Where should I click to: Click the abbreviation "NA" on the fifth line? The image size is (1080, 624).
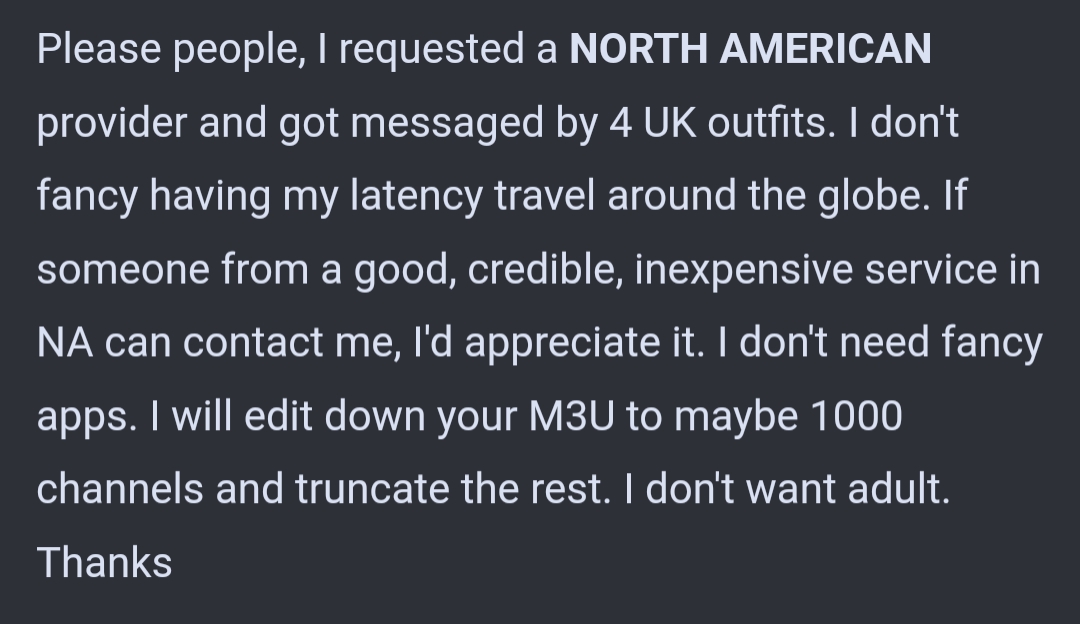pyautogui.click(x=65, y=342)
